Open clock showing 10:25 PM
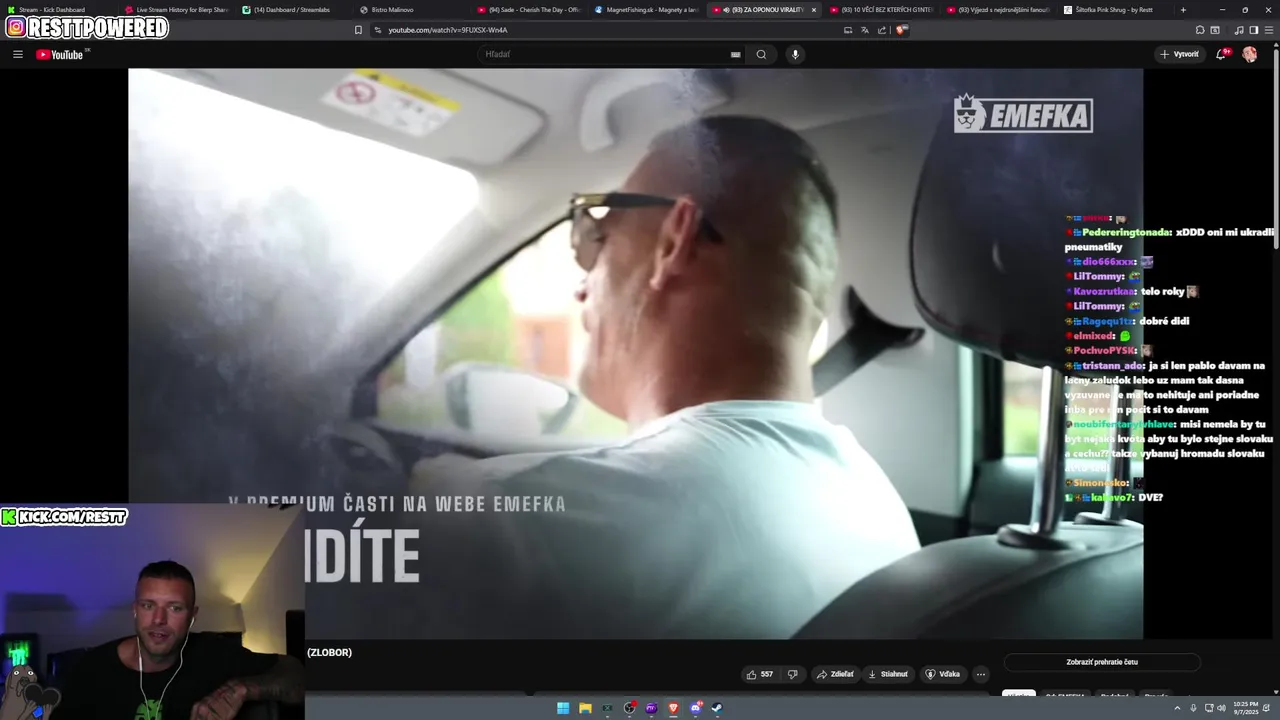The image size is (1280, 720). pos(1246,708)
